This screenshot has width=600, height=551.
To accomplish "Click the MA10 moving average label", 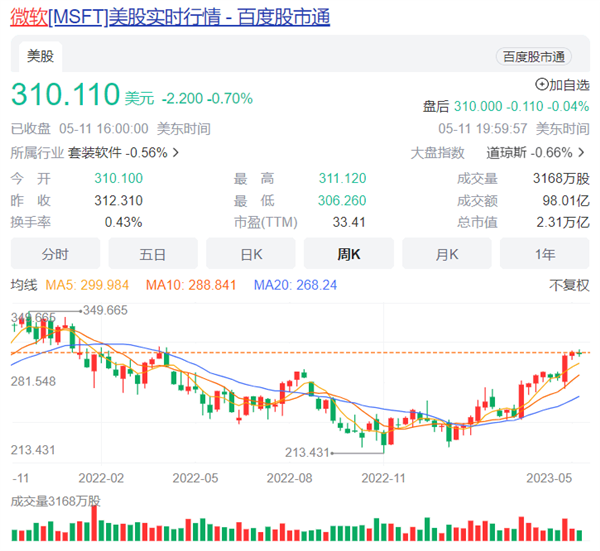I will coord(191,285).
